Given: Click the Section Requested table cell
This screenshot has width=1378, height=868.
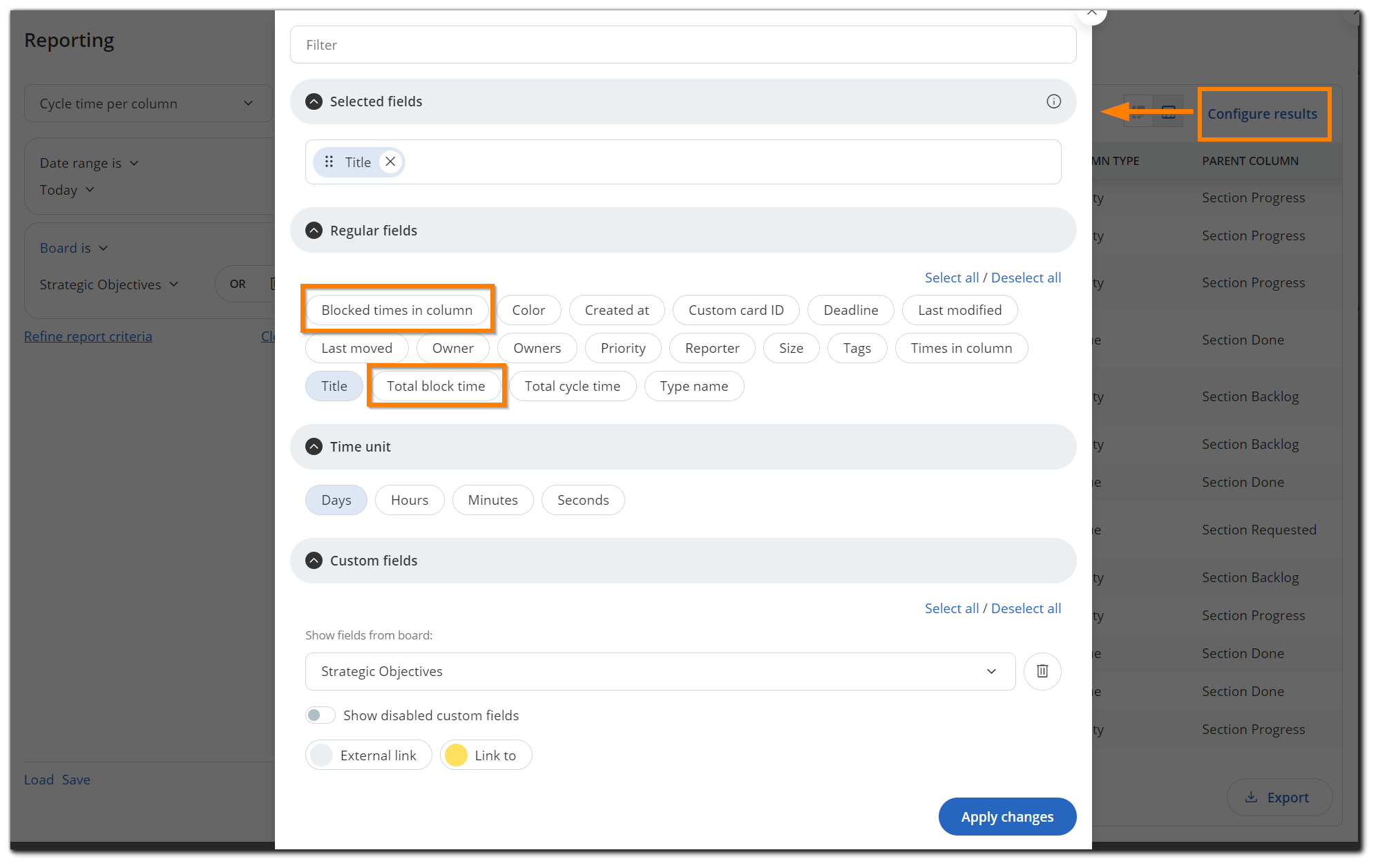Looking at the screenshot, I should click(x=1259, y=530).
